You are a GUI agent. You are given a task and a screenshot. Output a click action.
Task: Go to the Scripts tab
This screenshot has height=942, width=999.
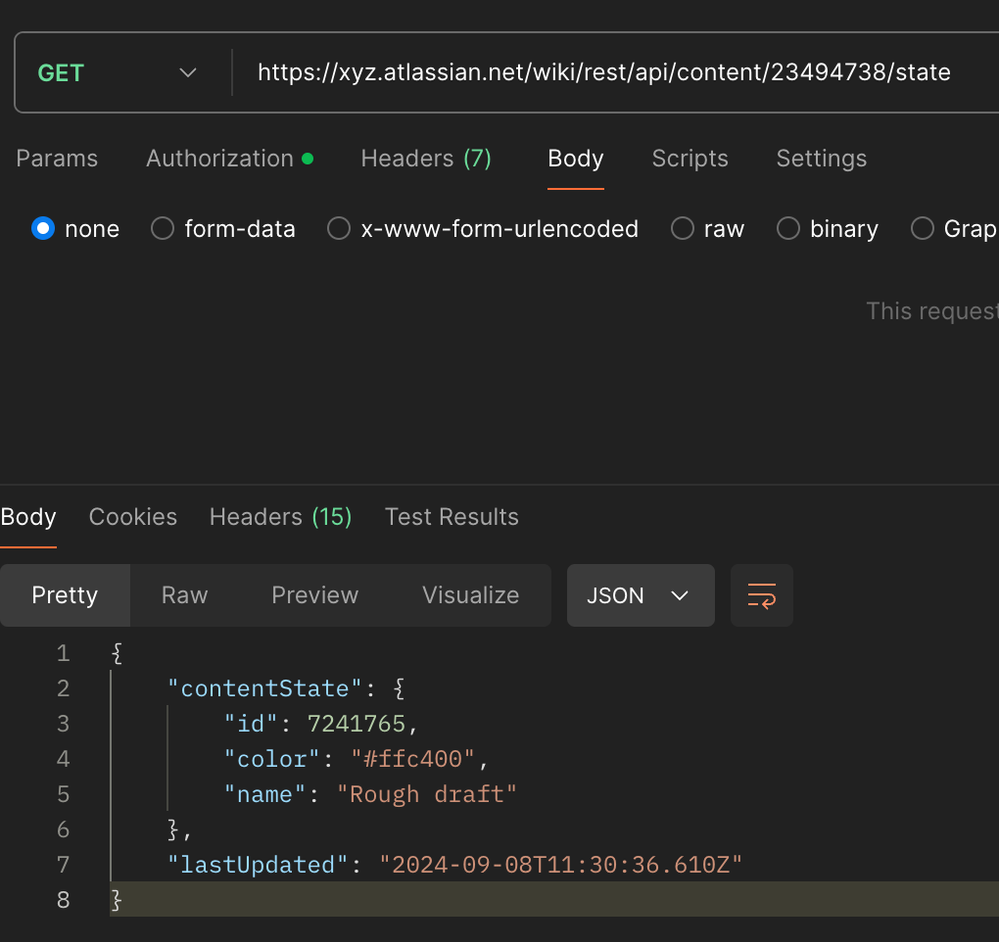[x=689, y=159]
